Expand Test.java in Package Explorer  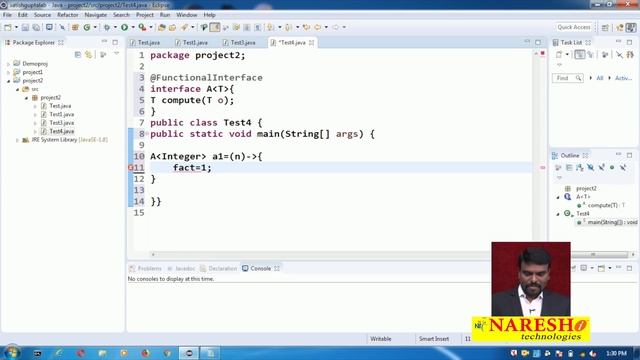pyautogui.click(x=35, y=106)
